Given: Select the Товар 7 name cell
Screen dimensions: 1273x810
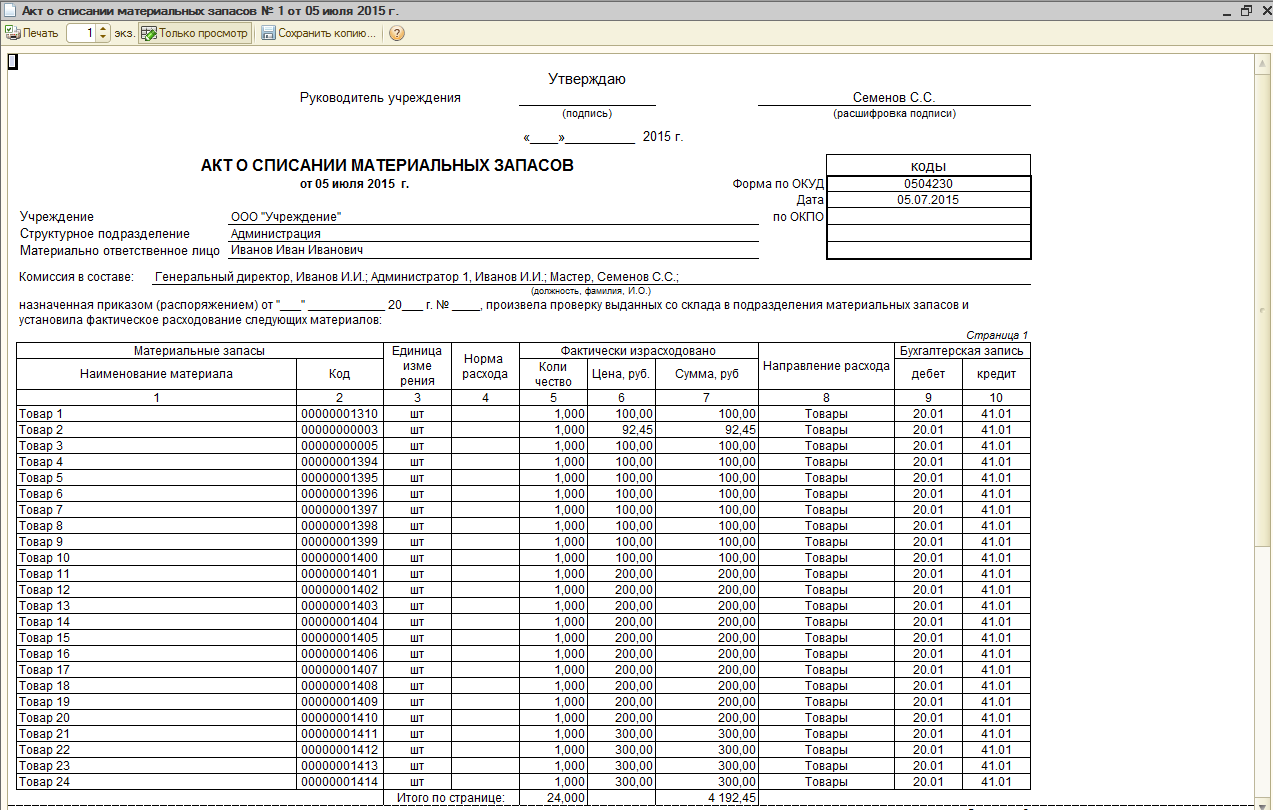Looking at the screenshot, I should click(157, 510).
